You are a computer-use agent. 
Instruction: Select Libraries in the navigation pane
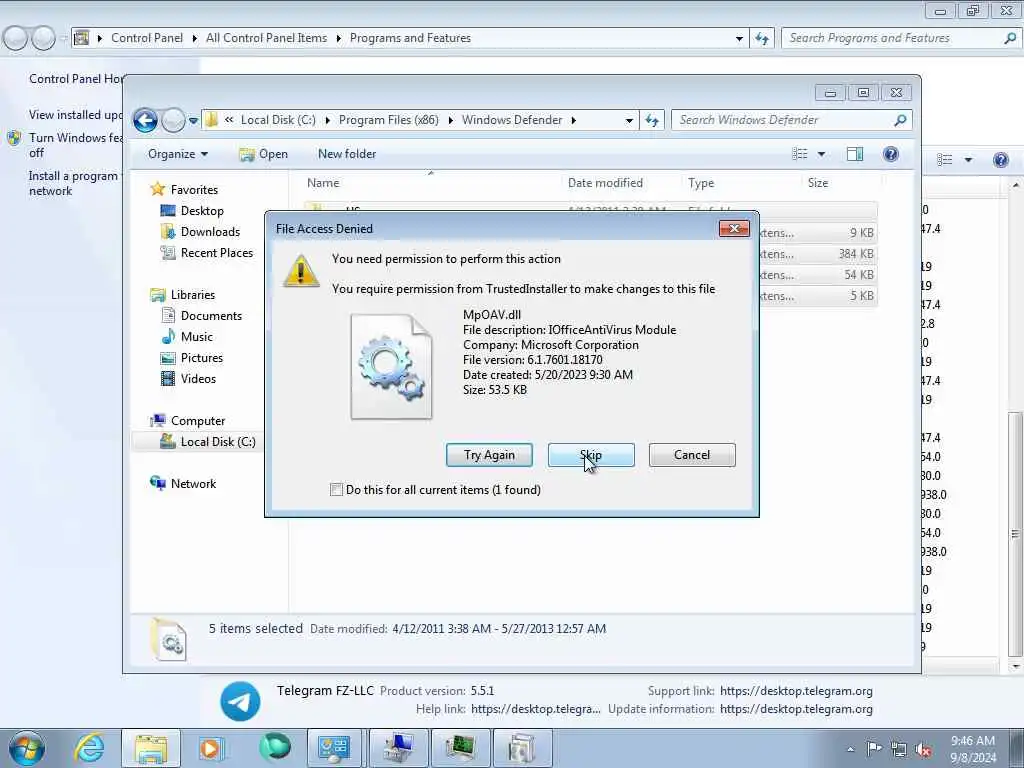click(193, 295)
